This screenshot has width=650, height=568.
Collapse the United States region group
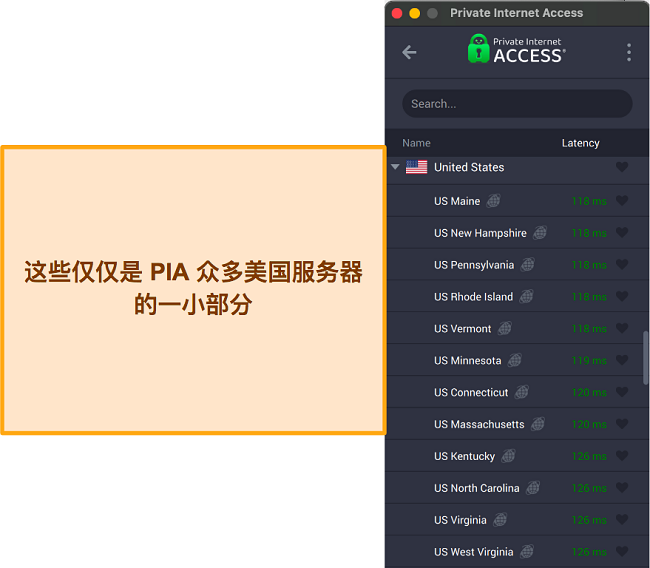click(x=395, y=167)
